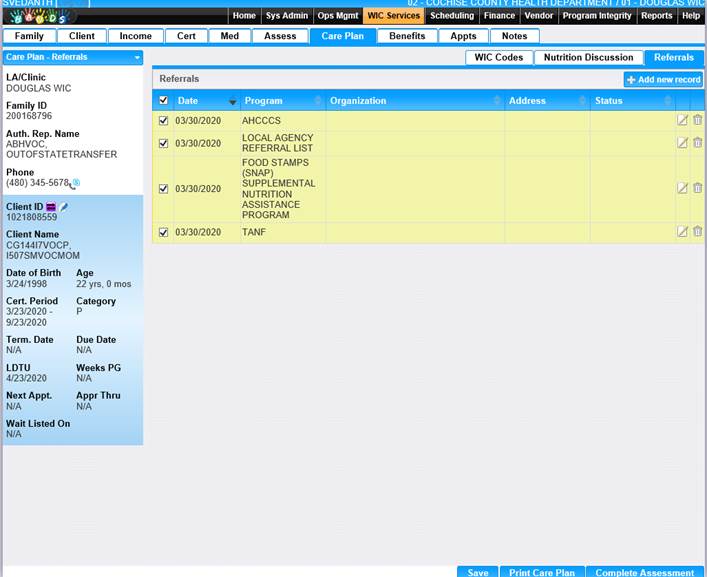Uncheck the FOOD STAMPS (SNAP) row checkbox
707x577 pixels.
[164, 188]
